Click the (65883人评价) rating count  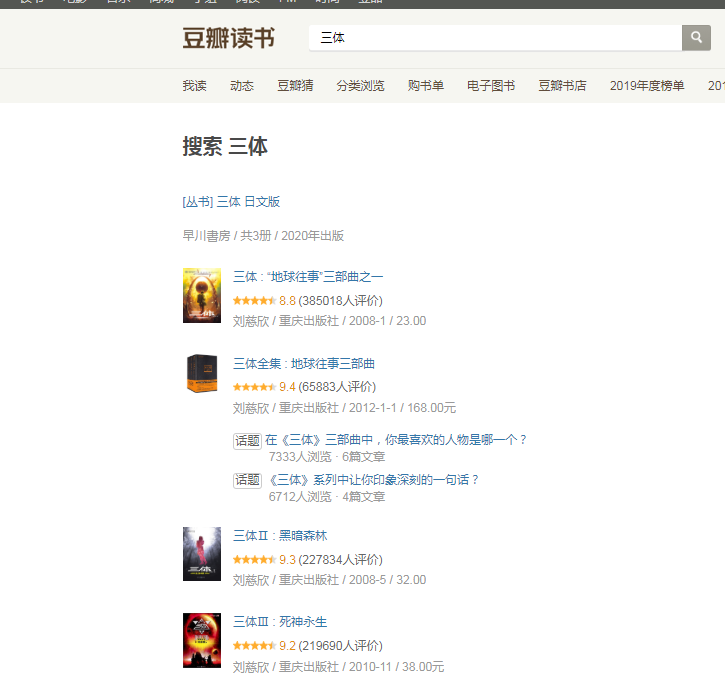(337, 387)
